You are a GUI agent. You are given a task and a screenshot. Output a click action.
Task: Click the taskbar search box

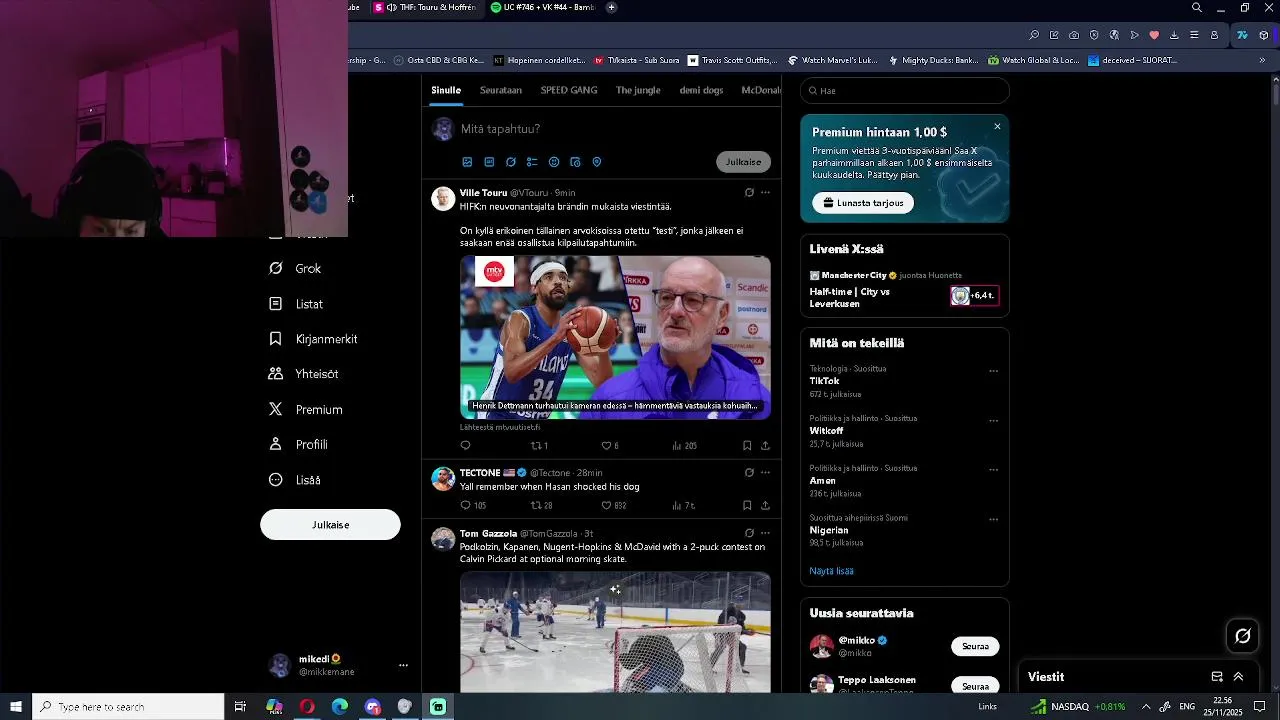coord(128,707)
